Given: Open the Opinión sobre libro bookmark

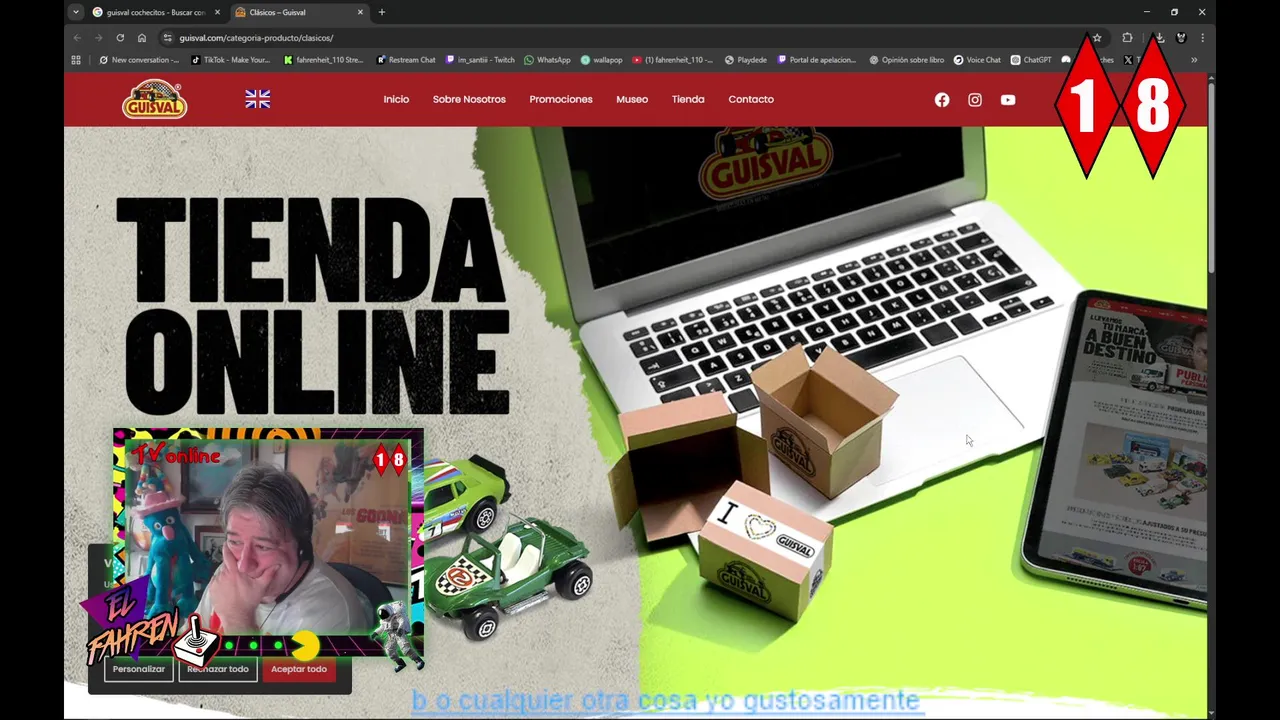Looking at the screenshot, I should click(x=906, y=60).
